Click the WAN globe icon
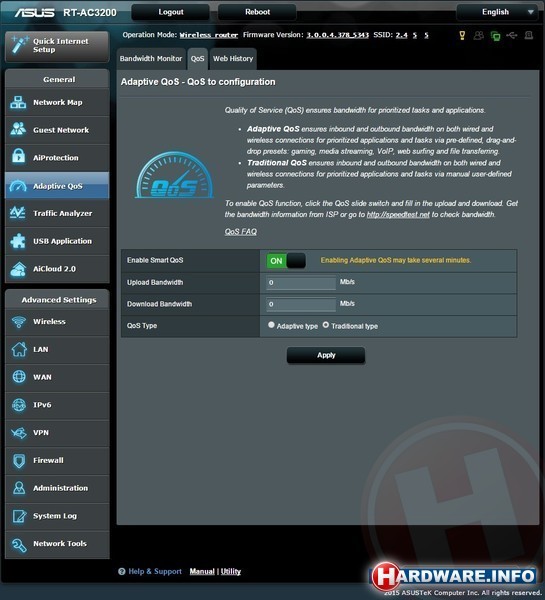 point(19,377)
